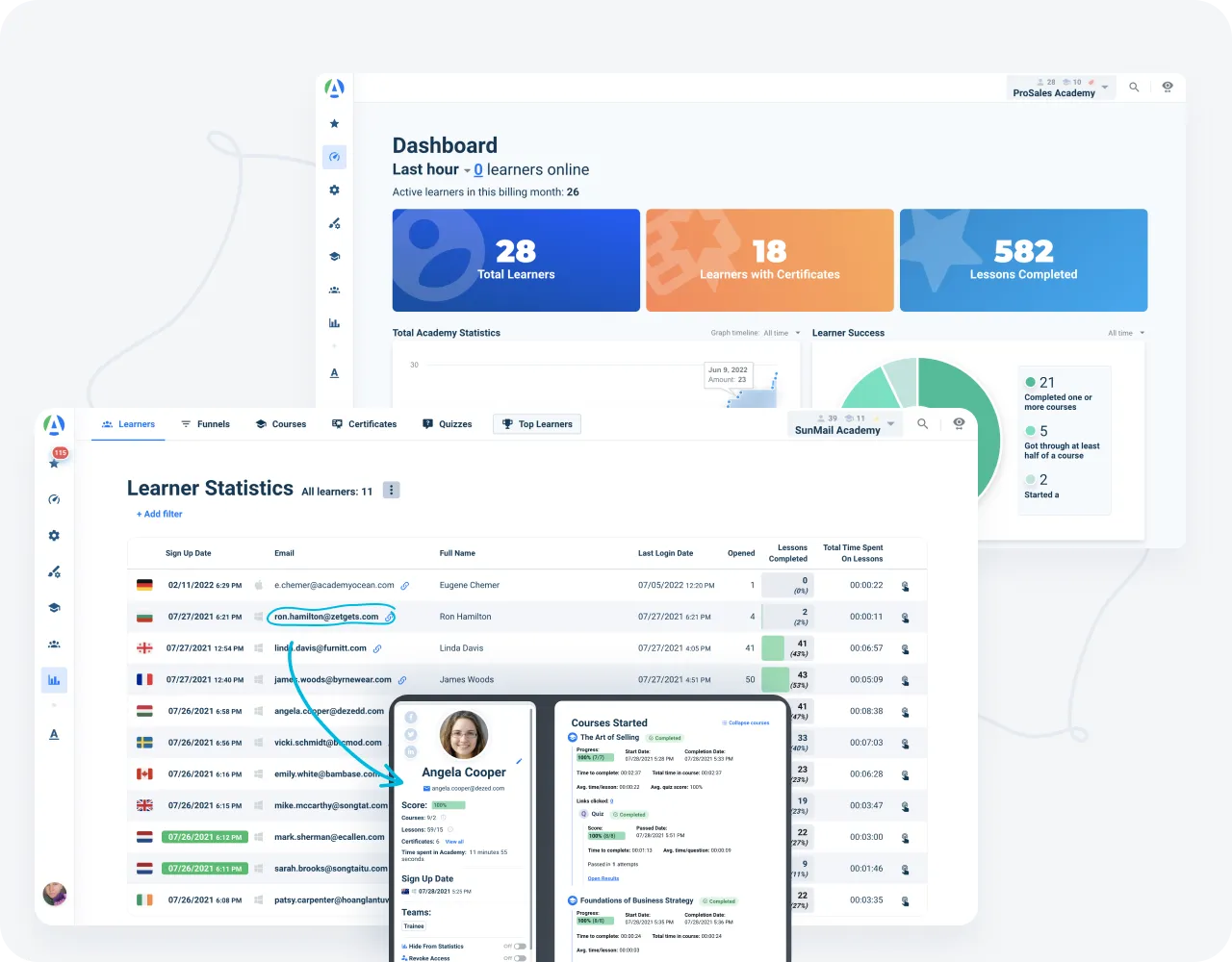Viewport: 1232px width, 962px height.
Task: Click the + Add filter link
Action: pyautogui.click(x=159, y=514)
